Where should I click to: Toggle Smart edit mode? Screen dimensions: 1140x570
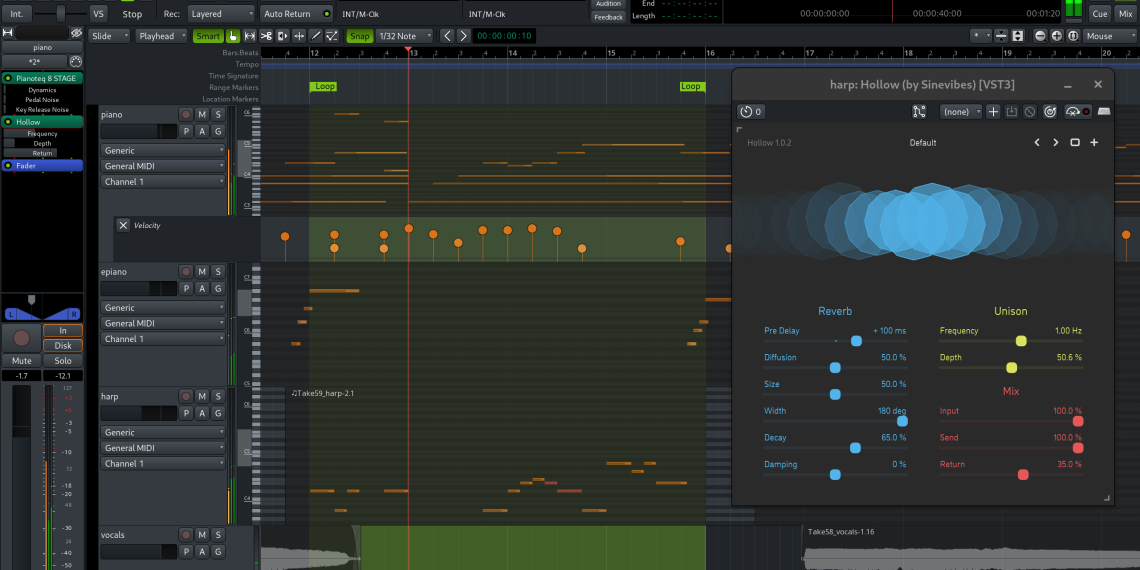click(x=207, y=36)
